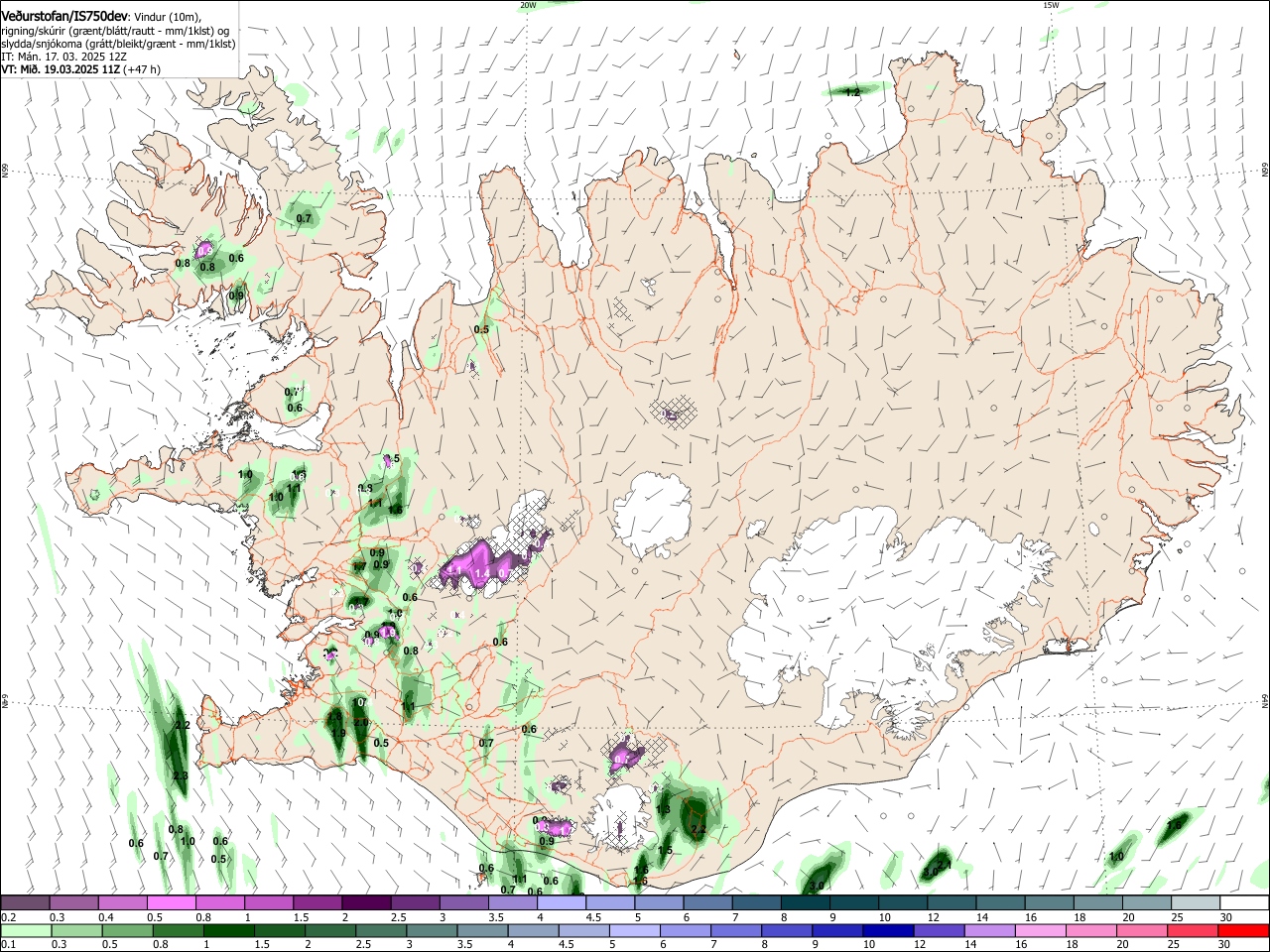Select the dark mauve 0.2 snow swatch
Image resolution: width=1270 pixels, height=952 pixels.
[26, 903]
